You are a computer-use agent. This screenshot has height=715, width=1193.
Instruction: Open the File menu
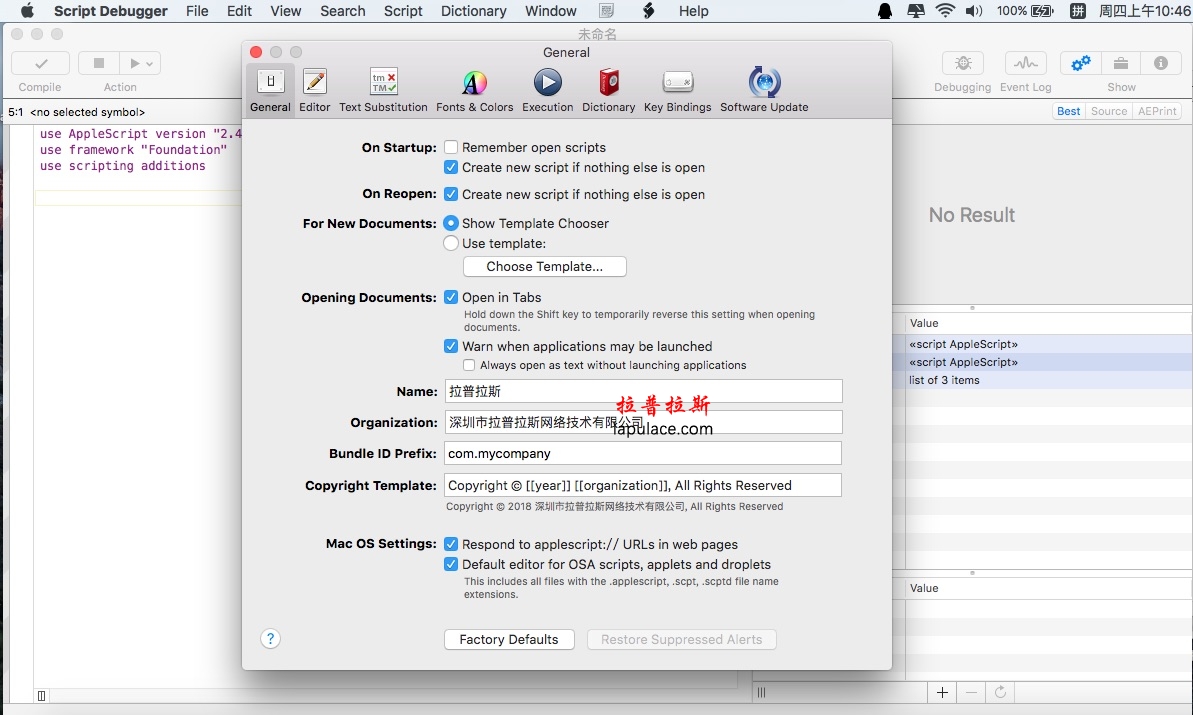[x=197, y=11]
